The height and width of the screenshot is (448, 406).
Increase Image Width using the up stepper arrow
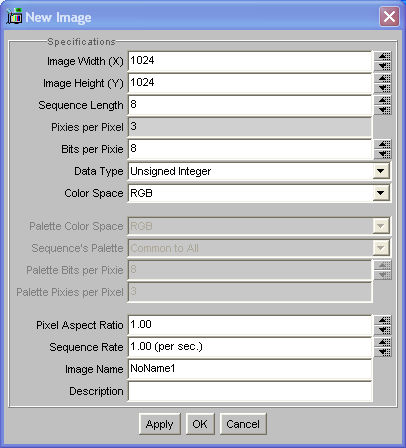click(382, 56)
